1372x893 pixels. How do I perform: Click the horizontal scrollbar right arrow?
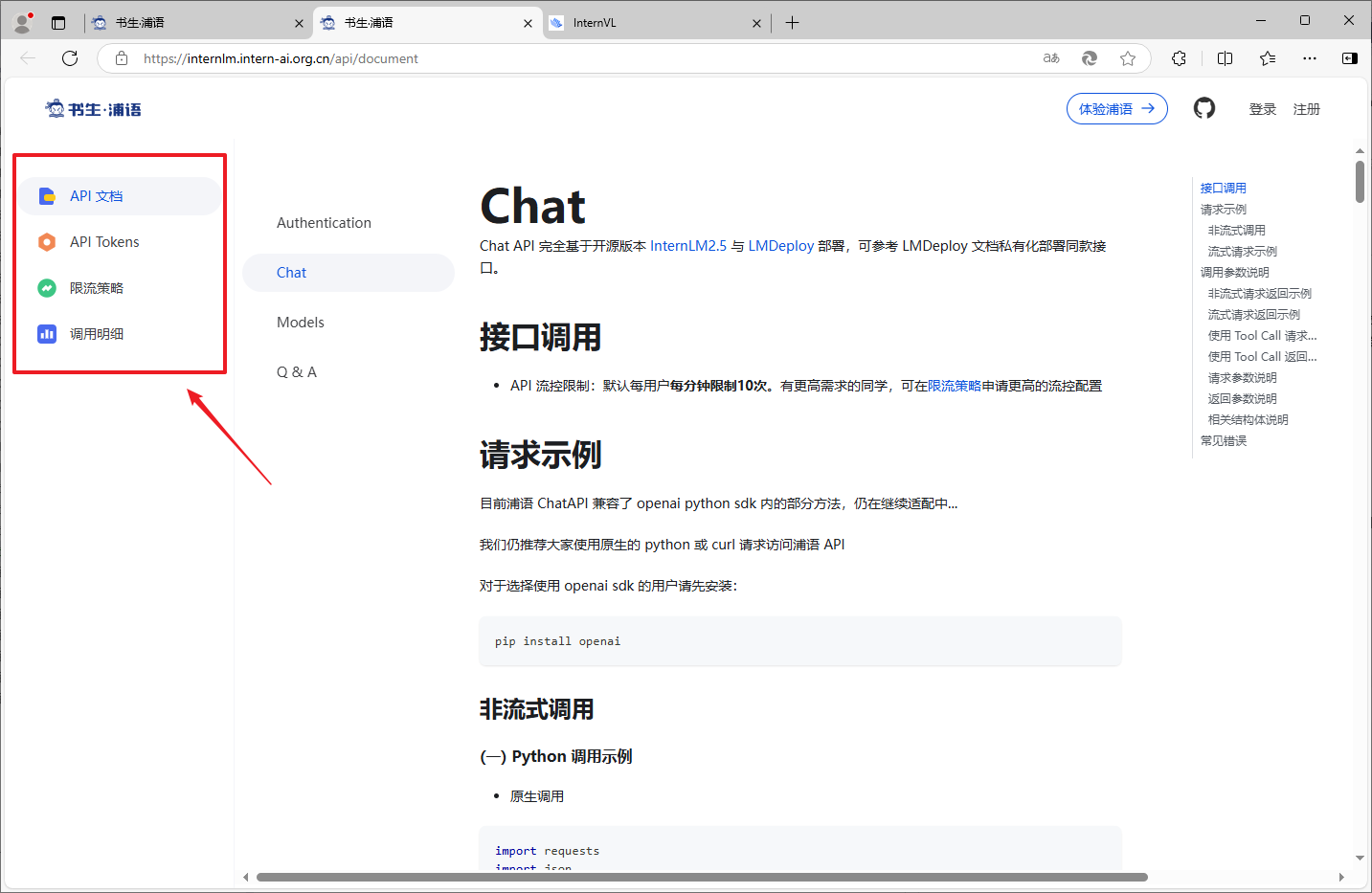(x=1341, y=877)
